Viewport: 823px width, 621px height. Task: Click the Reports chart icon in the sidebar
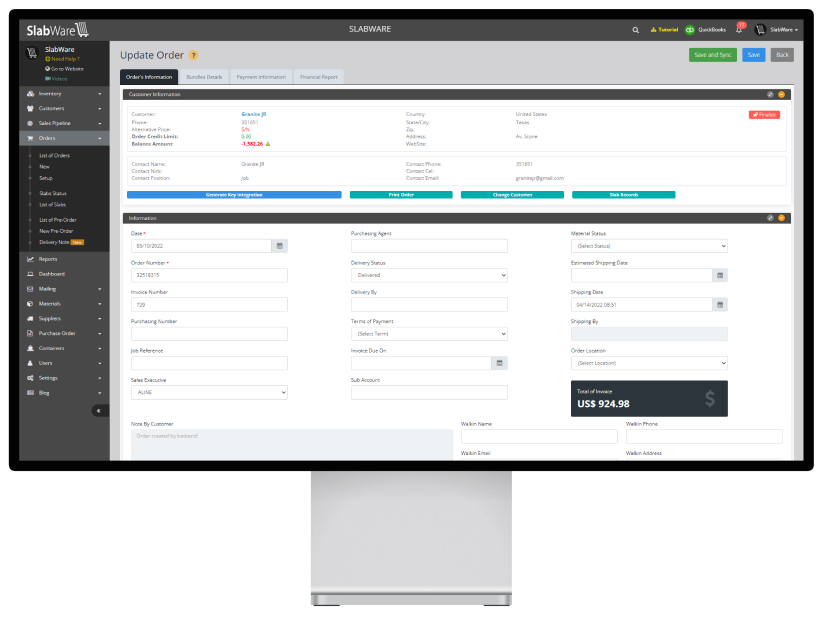30,259
